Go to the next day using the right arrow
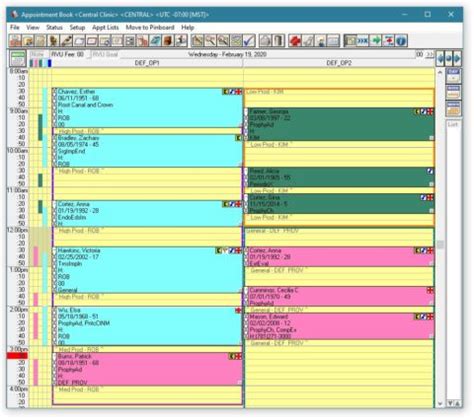 point(458,58)
